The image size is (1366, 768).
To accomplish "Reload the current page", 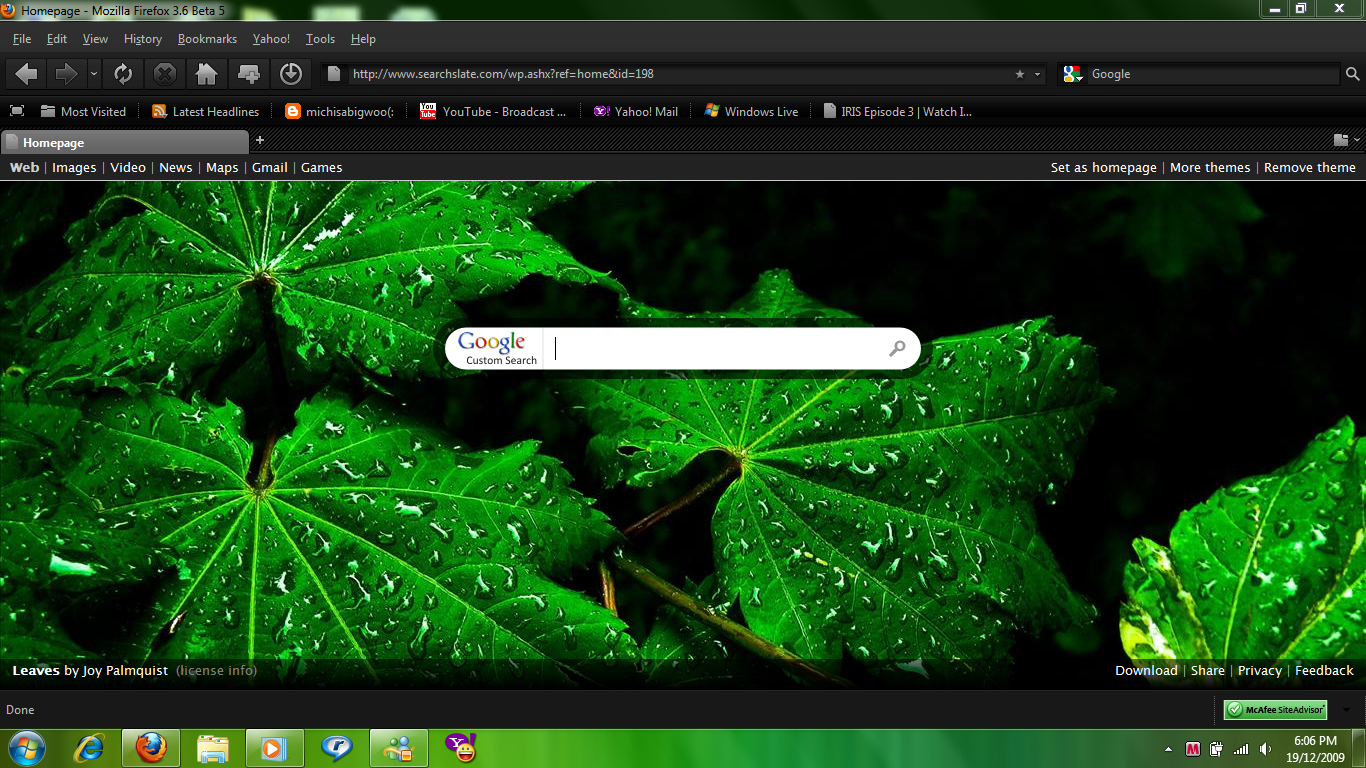I will [123, 74].
